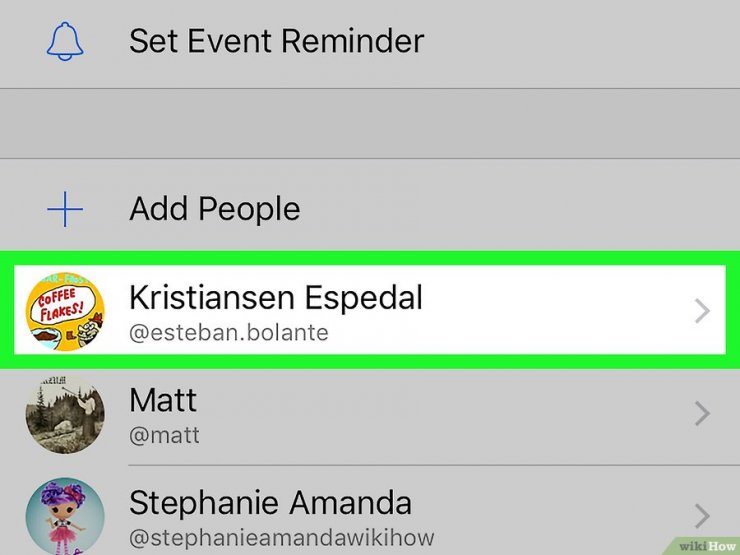Screen dimensions: 740x555
Task: Click the green highlight border around Kristiansen
Action: (x=370, y=258)
